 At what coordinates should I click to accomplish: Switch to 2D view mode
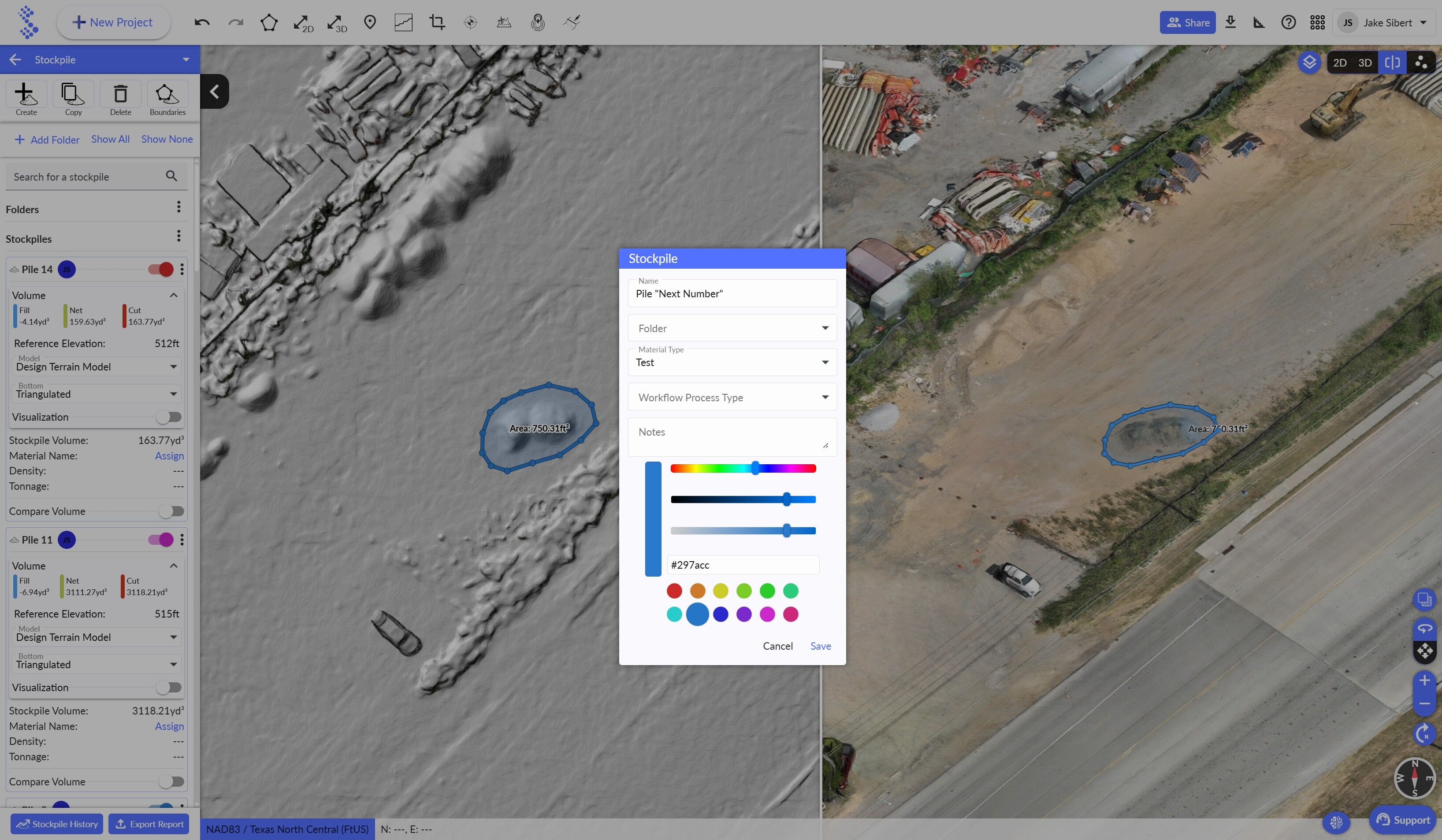coord(1340,62)
